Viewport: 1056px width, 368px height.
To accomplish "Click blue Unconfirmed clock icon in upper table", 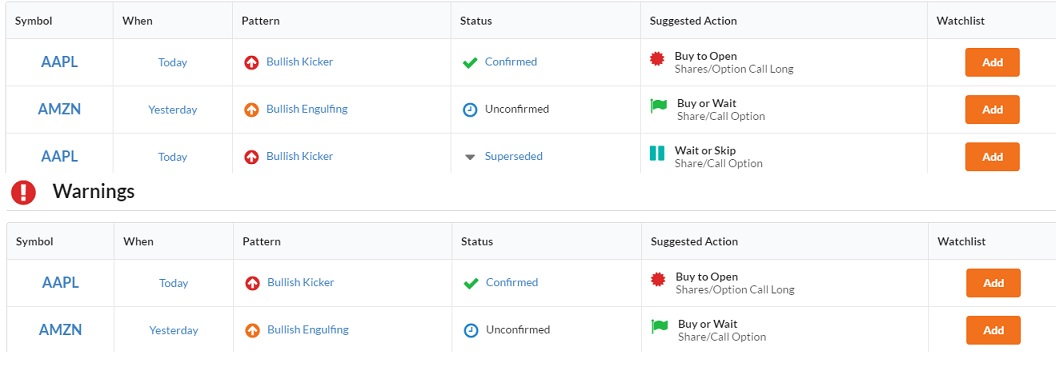I will pos(470,109).
